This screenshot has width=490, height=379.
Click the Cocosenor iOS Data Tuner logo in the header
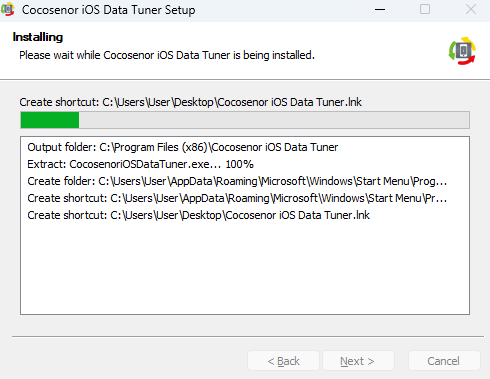[462, 51]
